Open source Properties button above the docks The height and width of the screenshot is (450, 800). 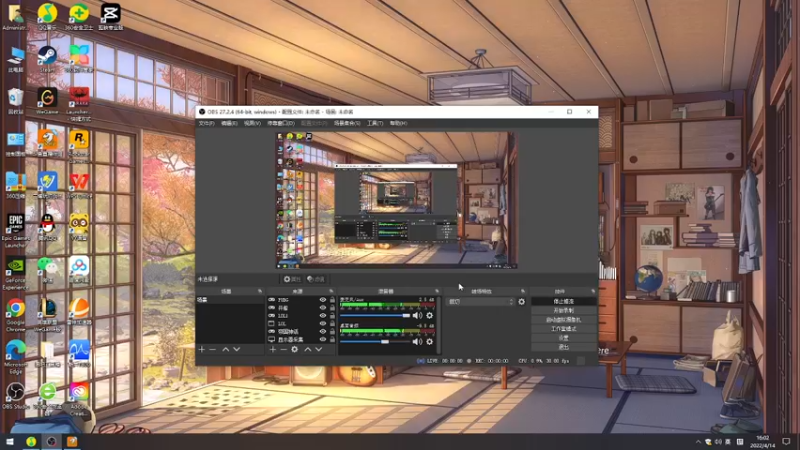pyautogui.click(x=292, y=279)
